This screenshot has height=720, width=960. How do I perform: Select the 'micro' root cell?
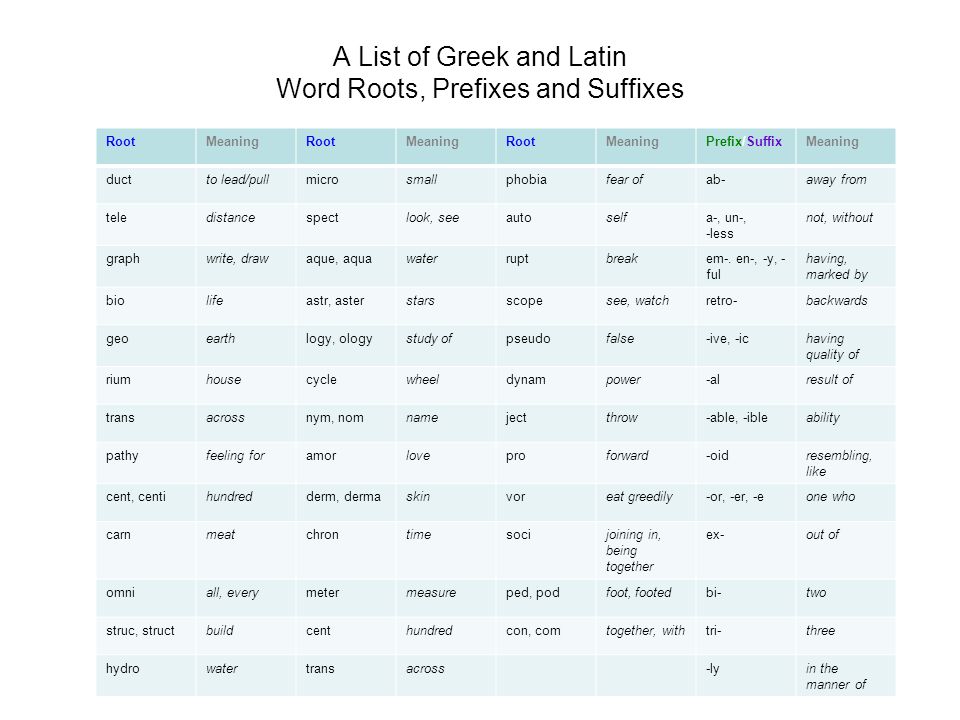(345, 184)
